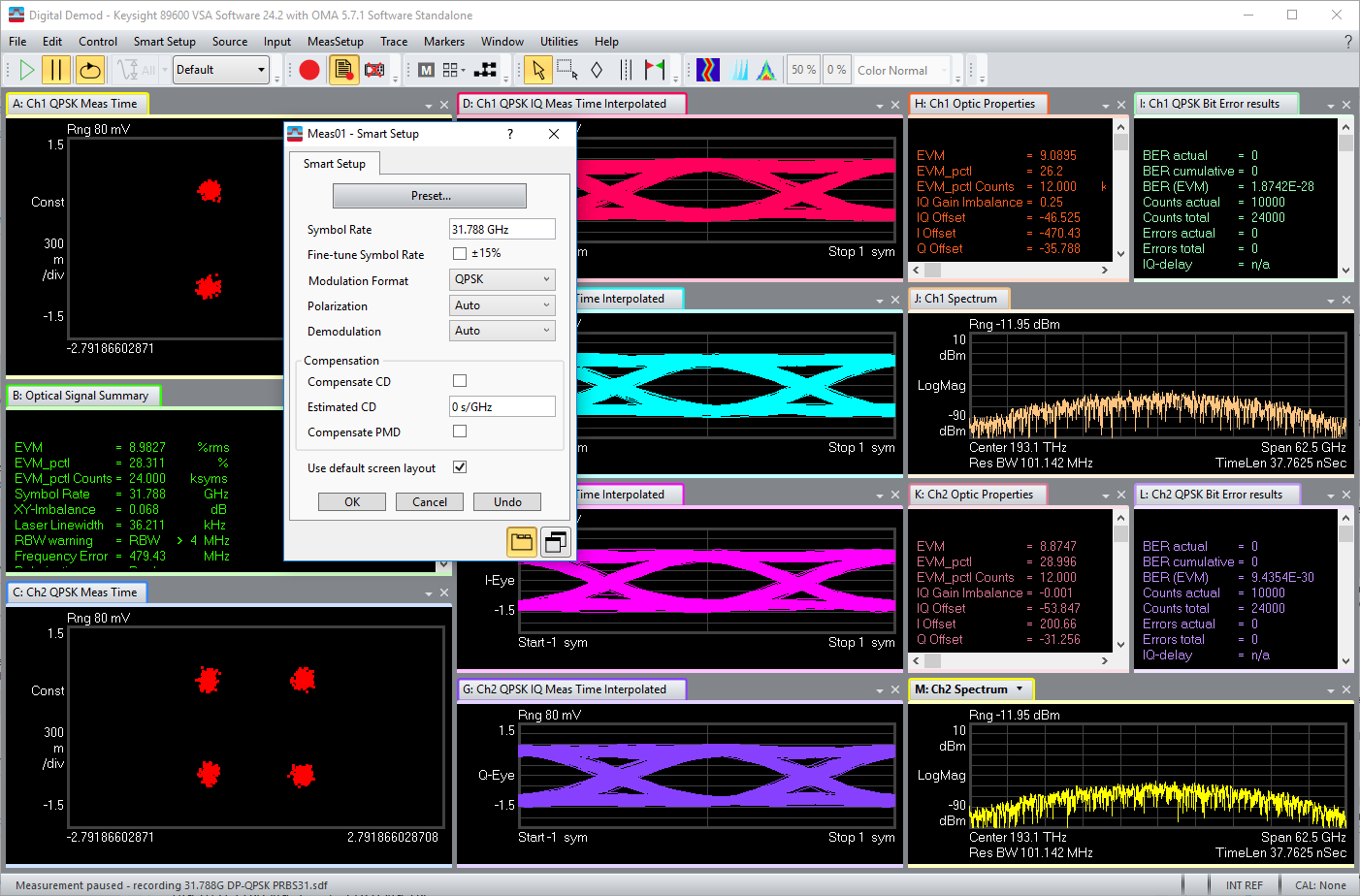
Task: Select the L: Ch2 QPSK Bit Error results title
Action: pos(1217,495)
